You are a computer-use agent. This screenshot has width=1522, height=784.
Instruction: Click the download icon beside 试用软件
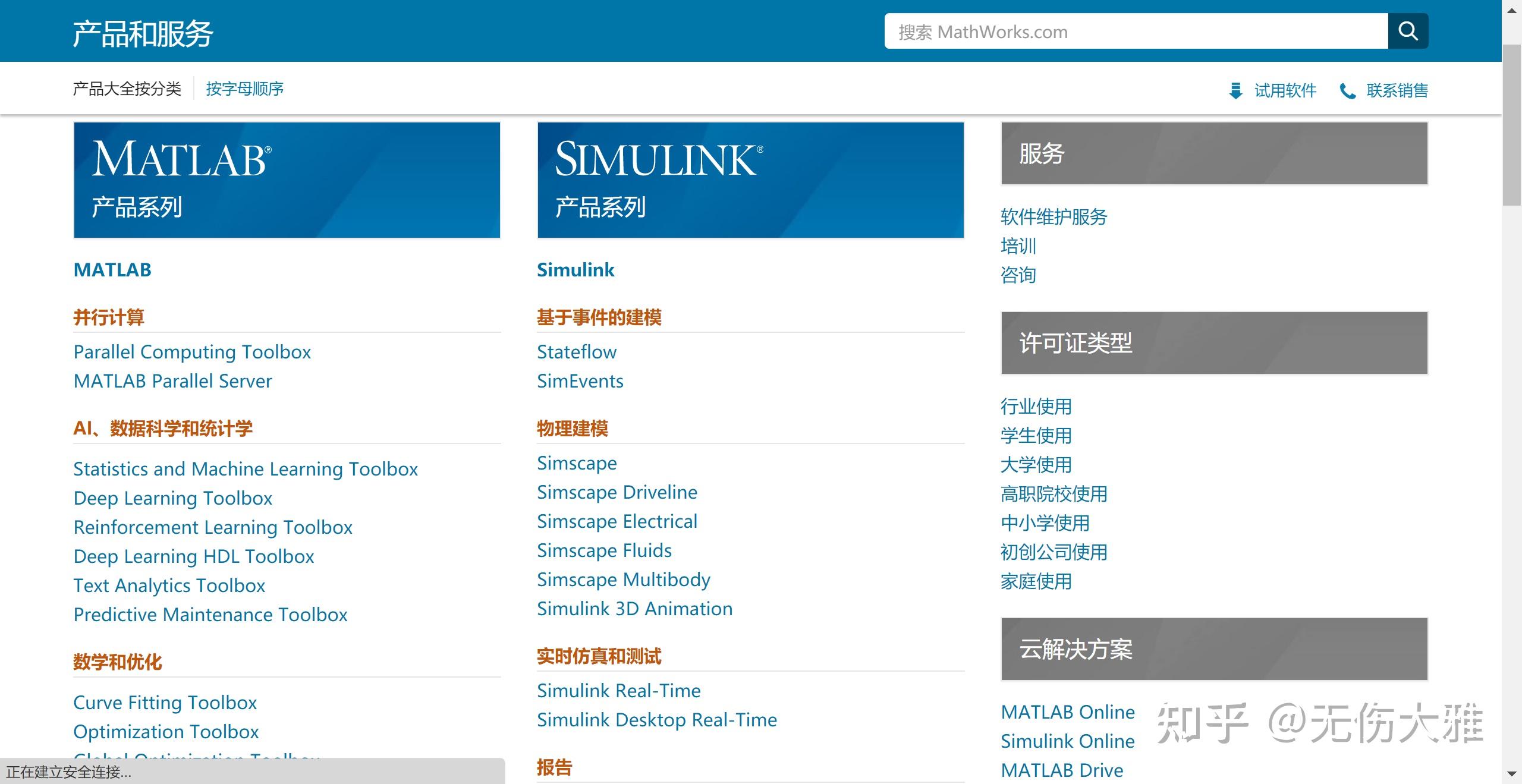point(1235,91)
